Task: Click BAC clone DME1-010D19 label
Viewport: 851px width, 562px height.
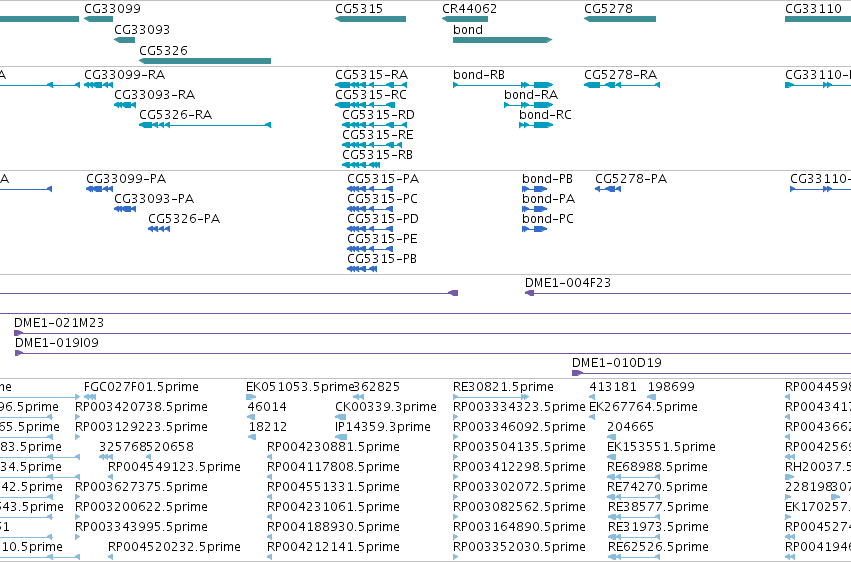Action: (x=617, y=363)
